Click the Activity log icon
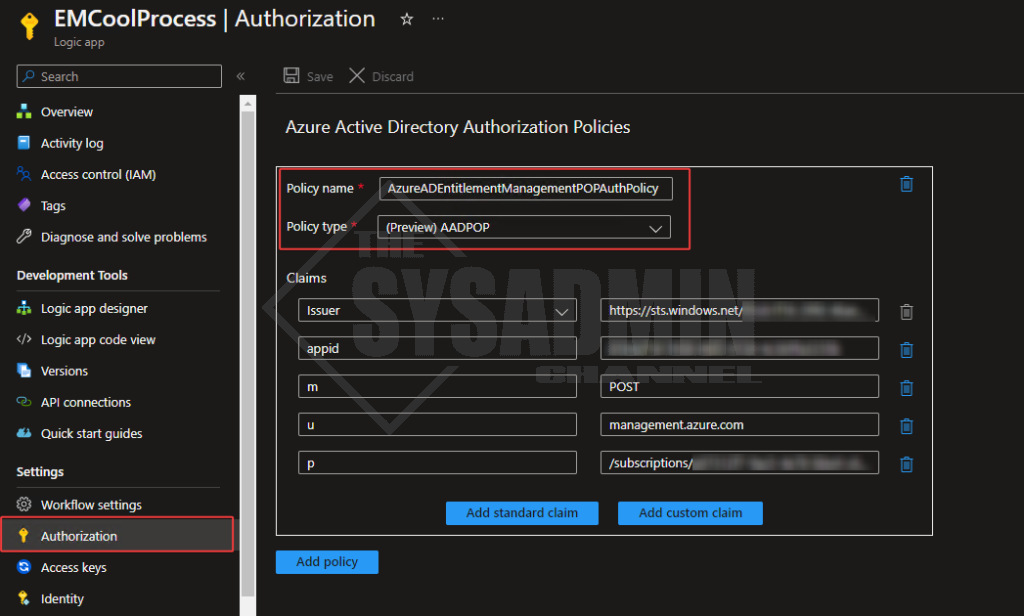The height and width of the screenshot is (616, 1024). [x=24, y=143]
